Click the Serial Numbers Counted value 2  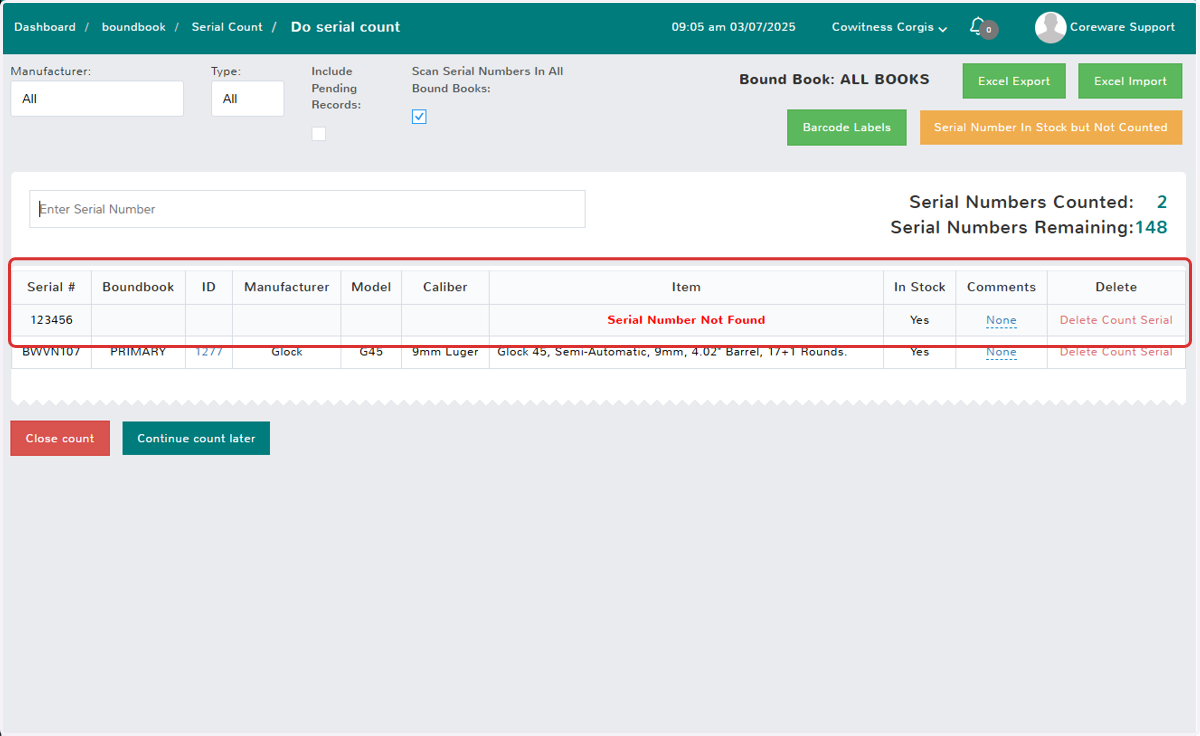[x=1162, y=202]
